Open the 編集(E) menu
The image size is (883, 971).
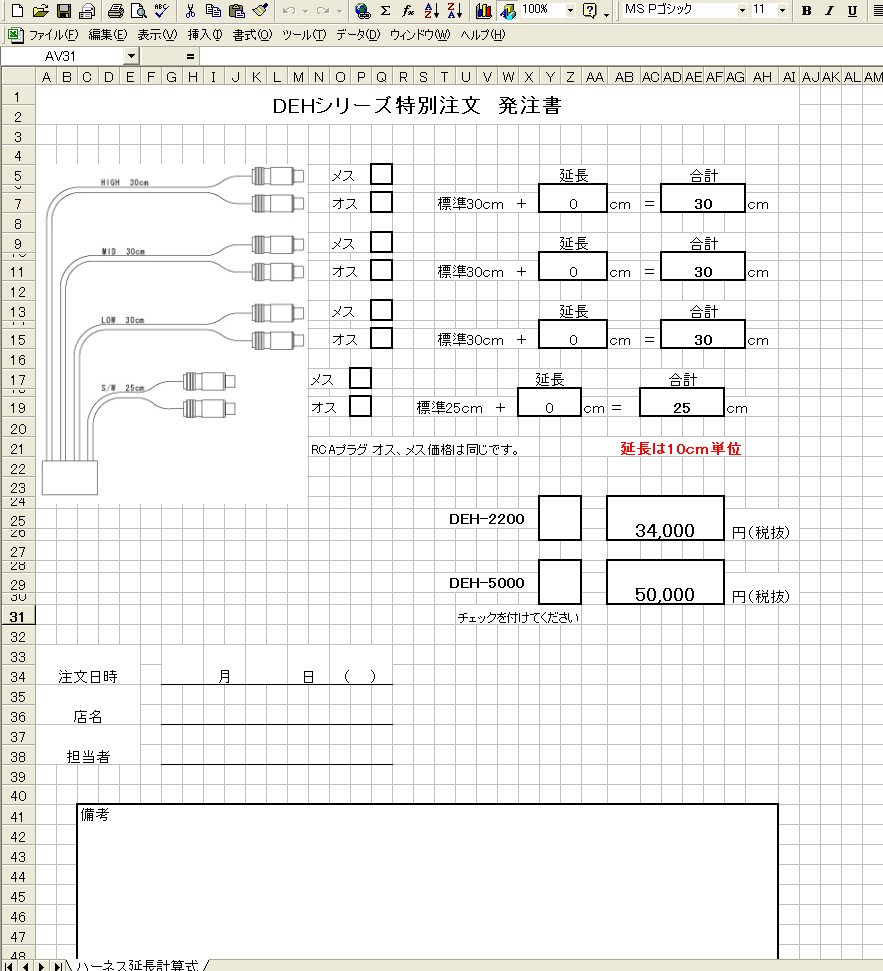pos(108,35)
